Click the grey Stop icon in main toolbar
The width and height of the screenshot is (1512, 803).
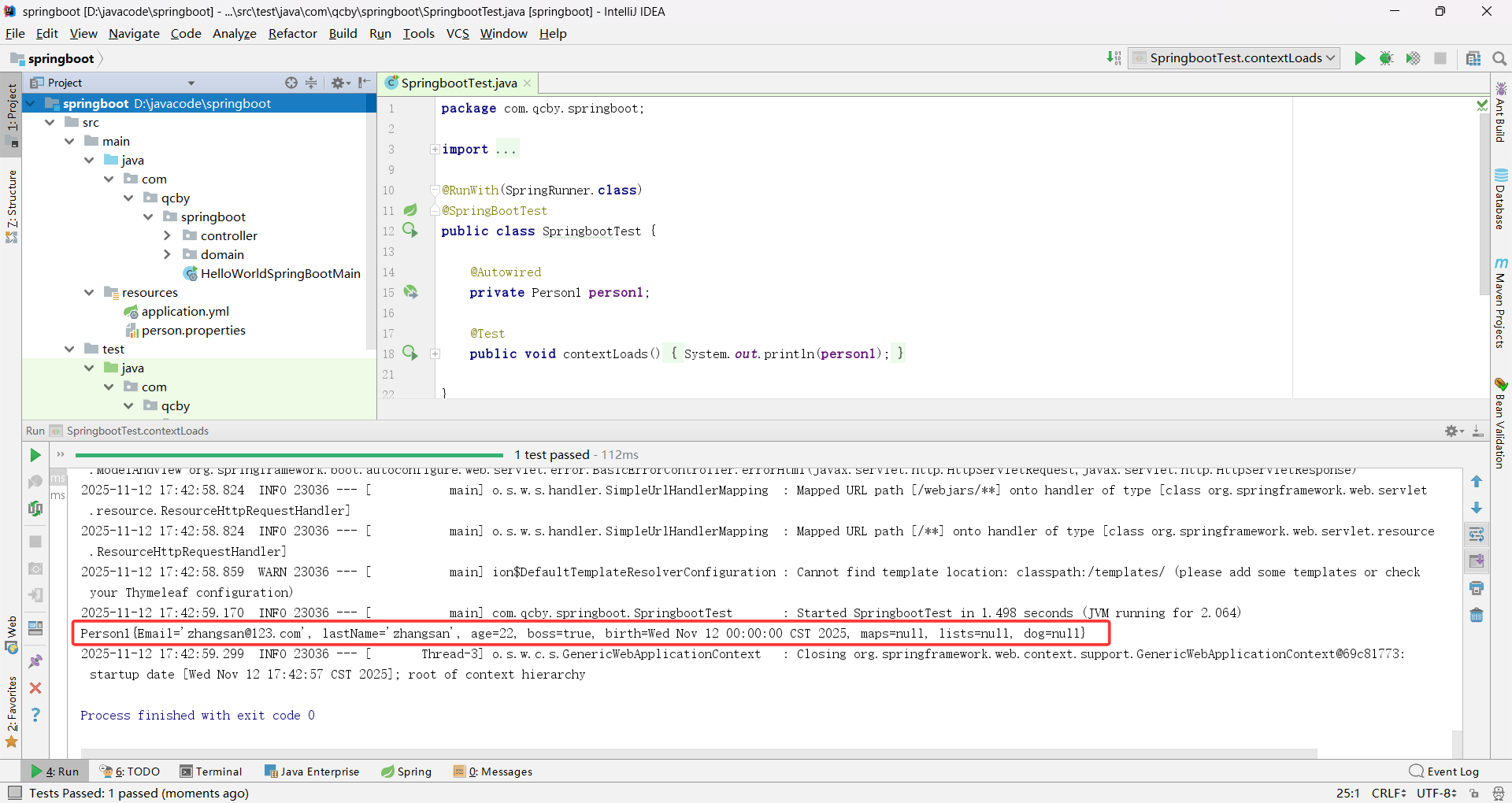coord(1440,58)
